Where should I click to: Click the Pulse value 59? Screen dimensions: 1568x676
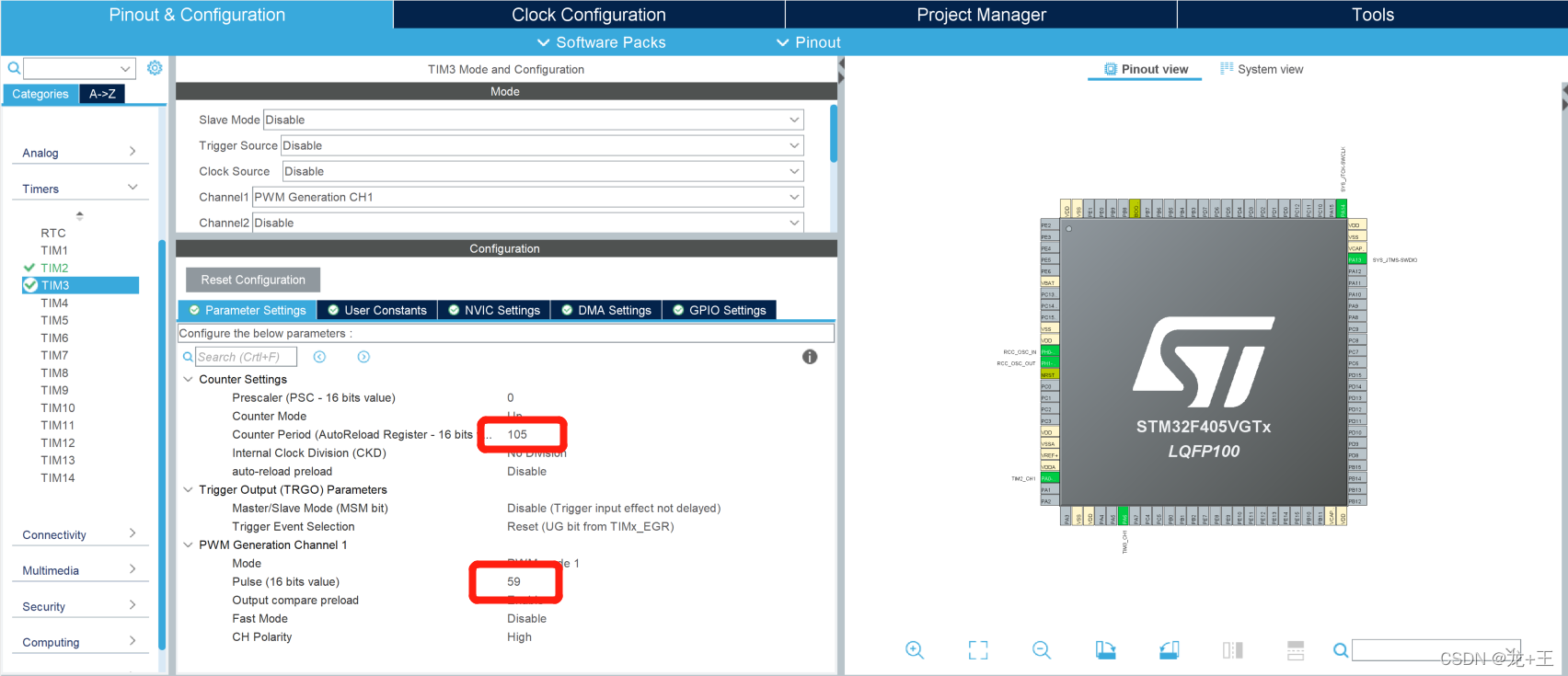513,581
